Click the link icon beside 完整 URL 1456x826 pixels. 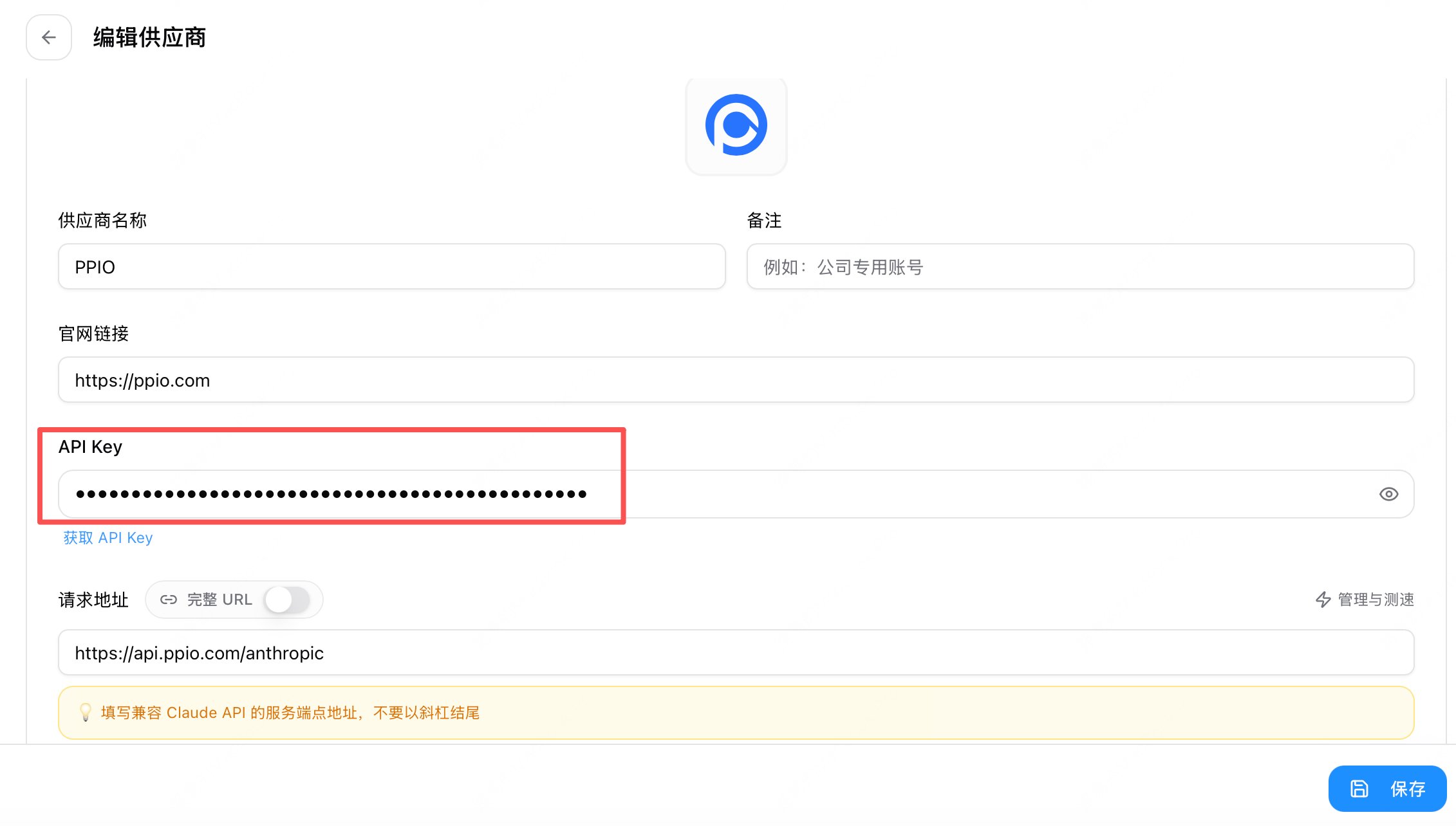tap(169, 600)
